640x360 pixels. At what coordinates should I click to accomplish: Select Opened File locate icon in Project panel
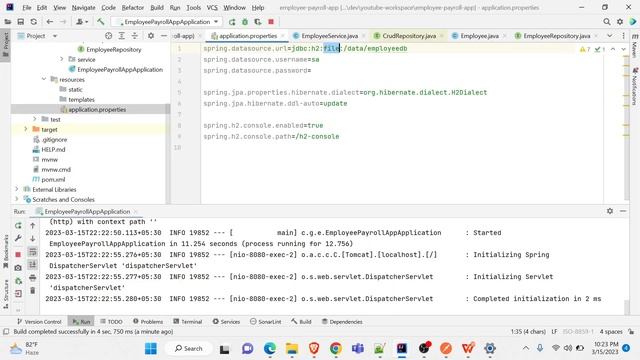(109, 36)
